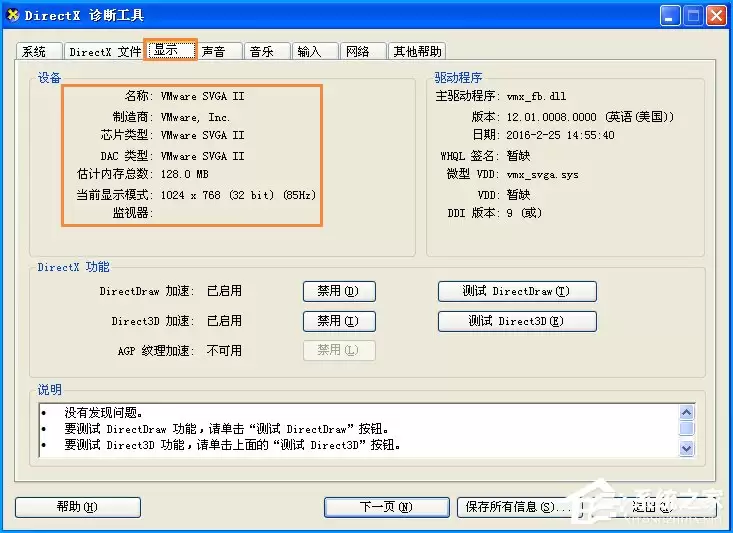Click mini VDD value vmx_svga.sys

click(x=542, y=175)
